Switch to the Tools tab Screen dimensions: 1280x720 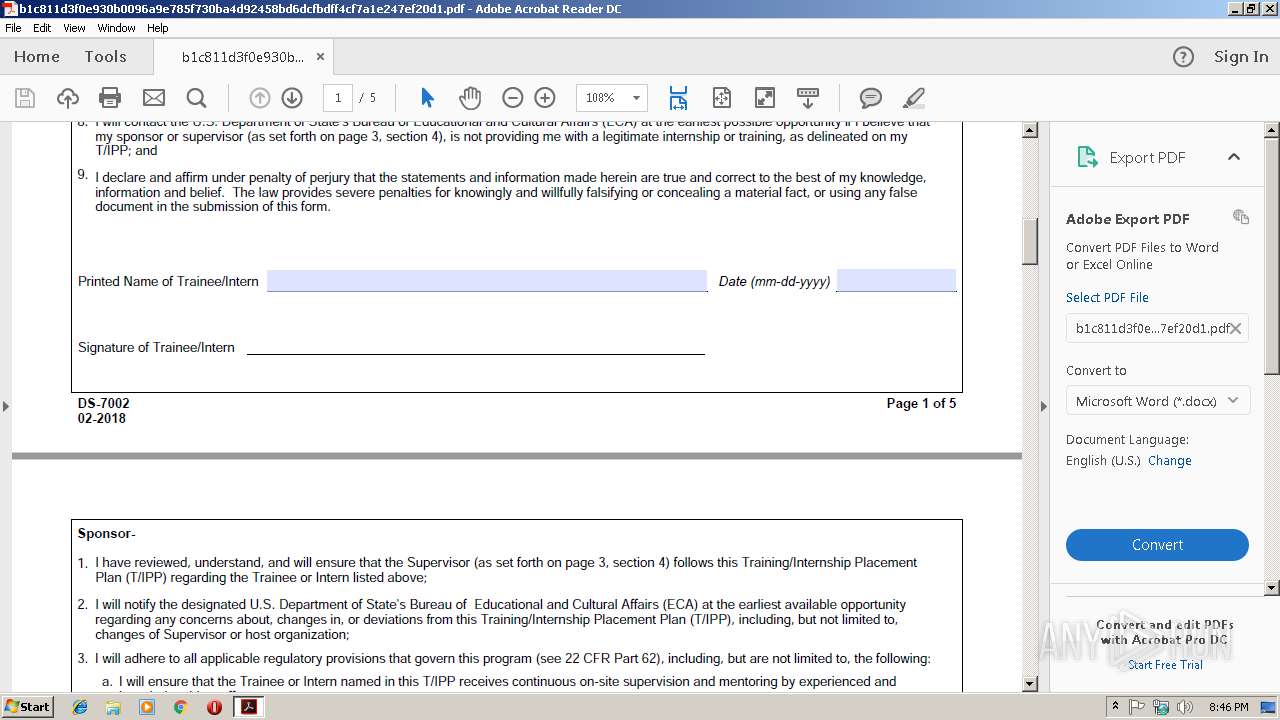click(105, 57)
